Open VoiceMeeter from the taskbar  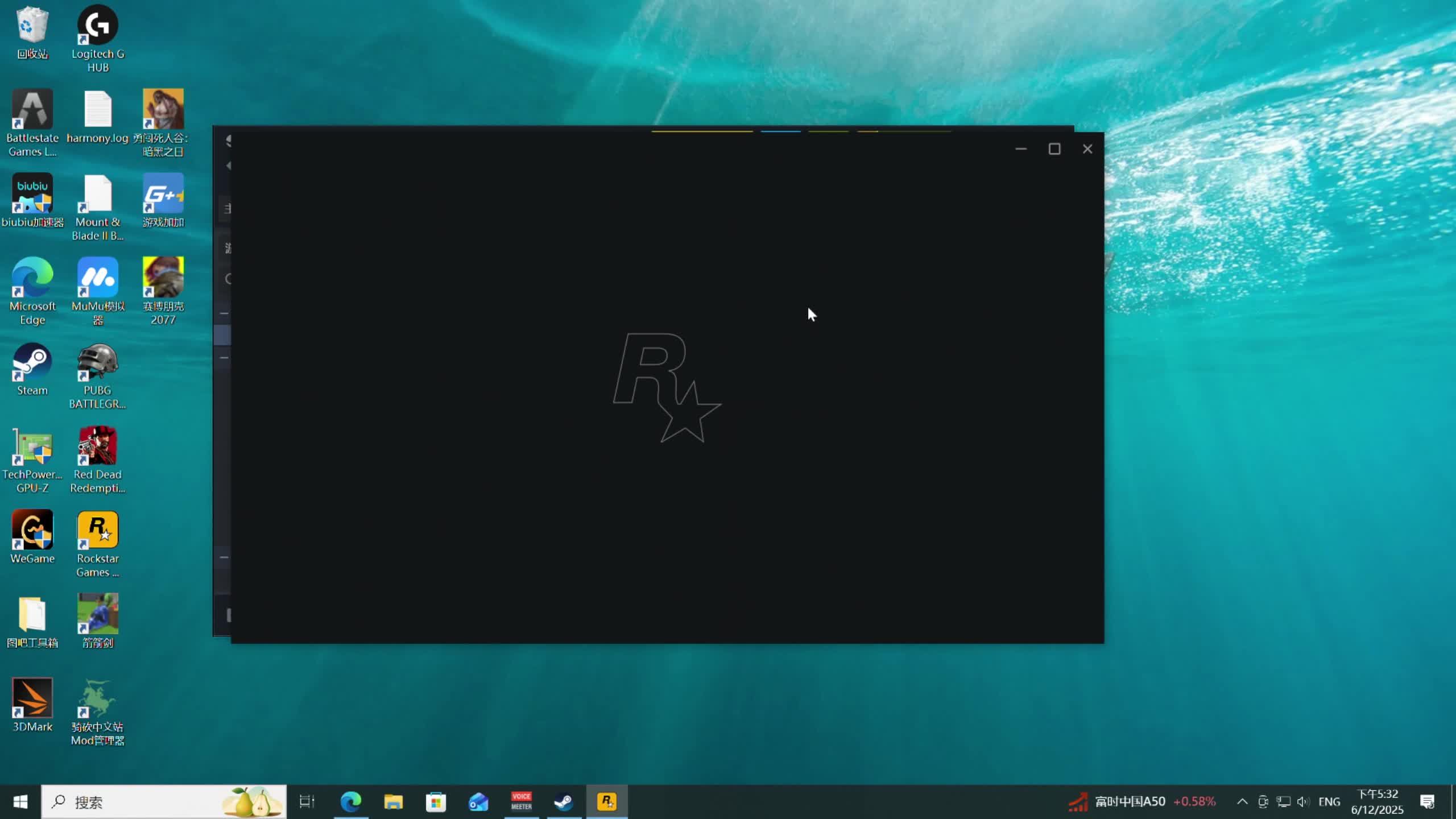point(521,802)
